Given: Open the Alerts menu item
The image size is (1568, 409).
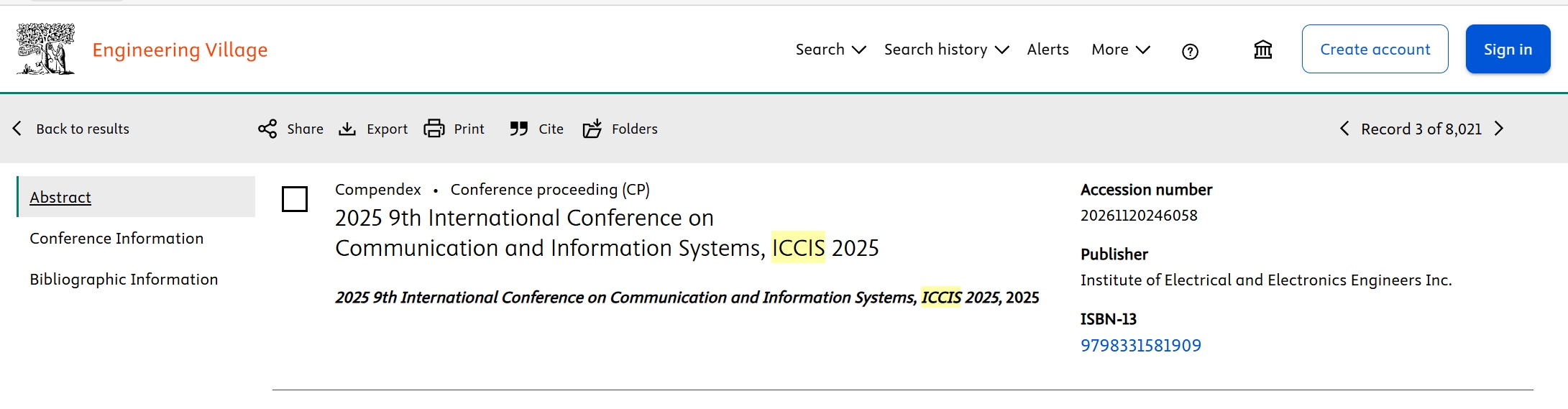Looking at the screenshot, I should pyautogui.click(x=1047, y=50).
